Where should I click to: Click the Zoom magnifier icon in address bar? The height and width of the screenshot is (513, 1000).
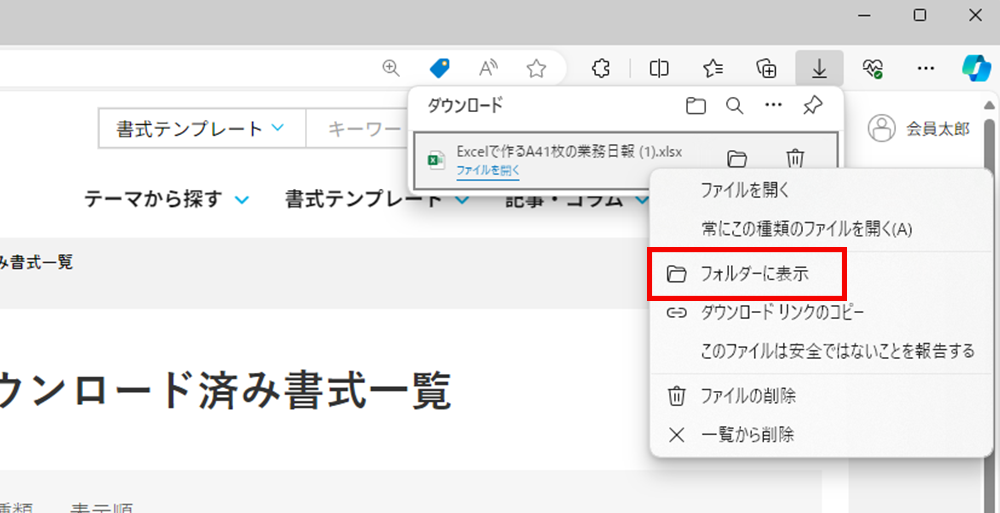tap(391, 68)
